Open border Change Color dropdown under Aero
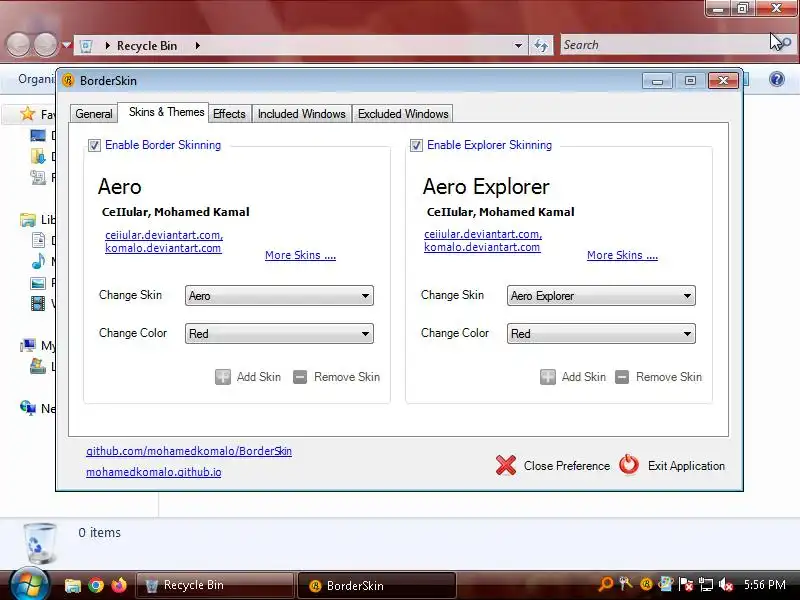Image resolution: width=800 pixels, height=600 pixels. pyautogui.click(x=279, y=334)
